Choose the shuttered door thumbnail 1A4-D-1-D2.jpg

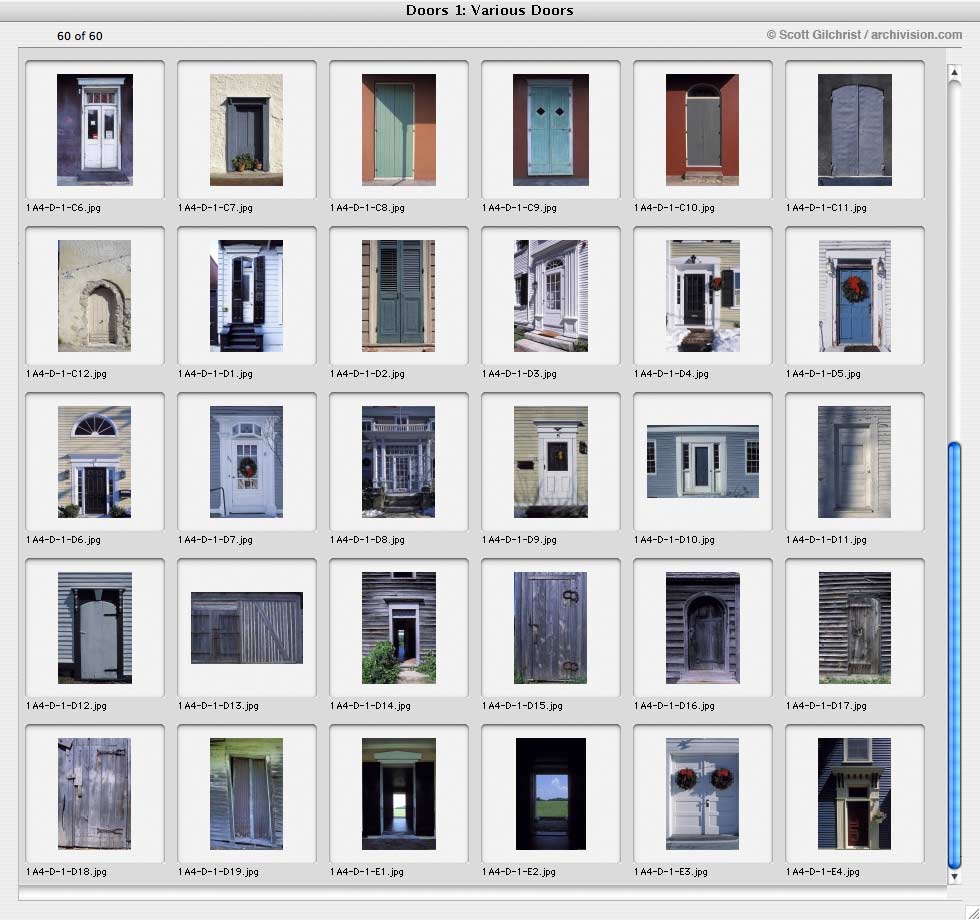click(399, 296)
